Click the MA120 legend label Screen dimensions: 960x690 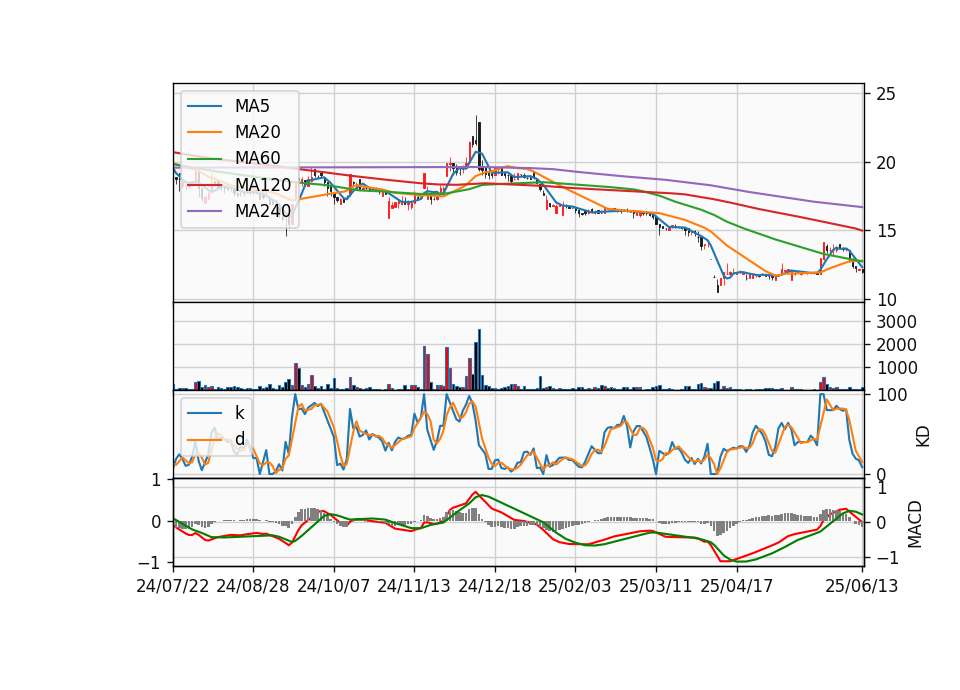coord(263,184)
